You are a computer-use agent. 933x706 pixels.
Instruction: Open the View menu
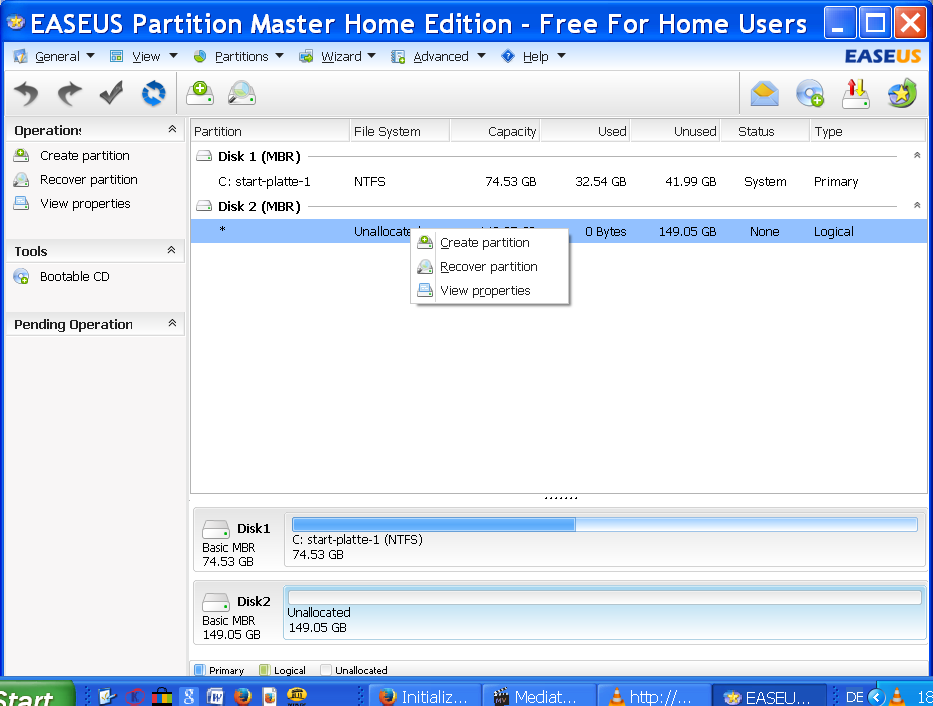[146, 57]
